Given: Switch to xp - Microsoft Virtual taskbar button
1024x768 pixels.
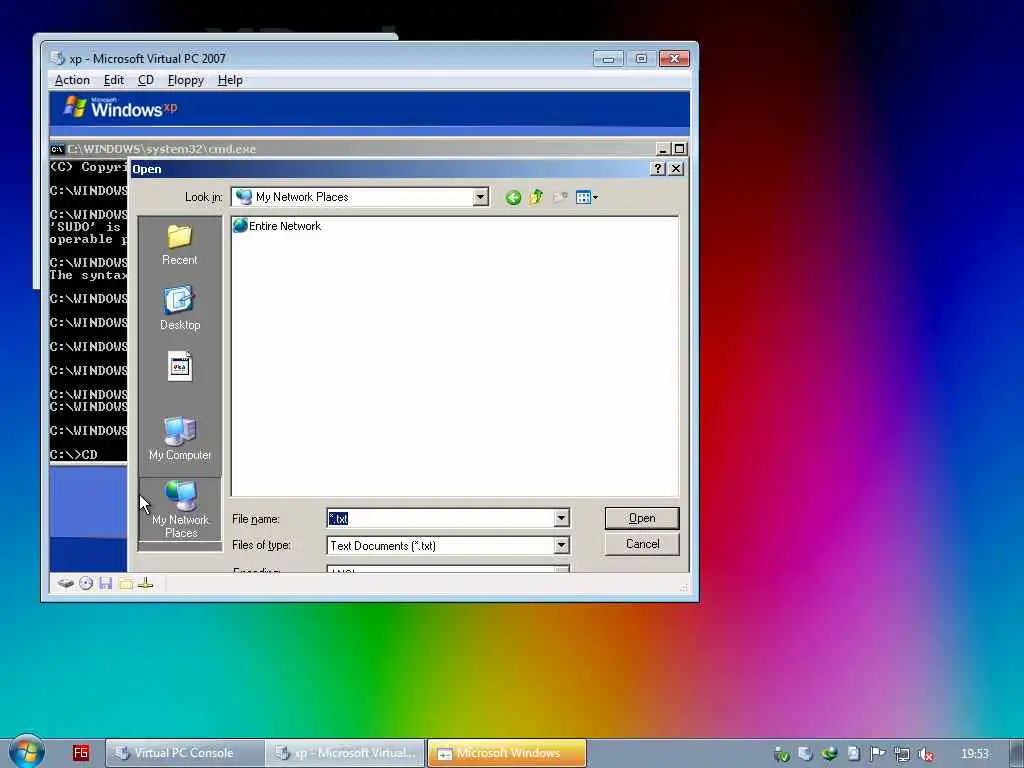Looking at the screenshot, I should pos(345,753).
